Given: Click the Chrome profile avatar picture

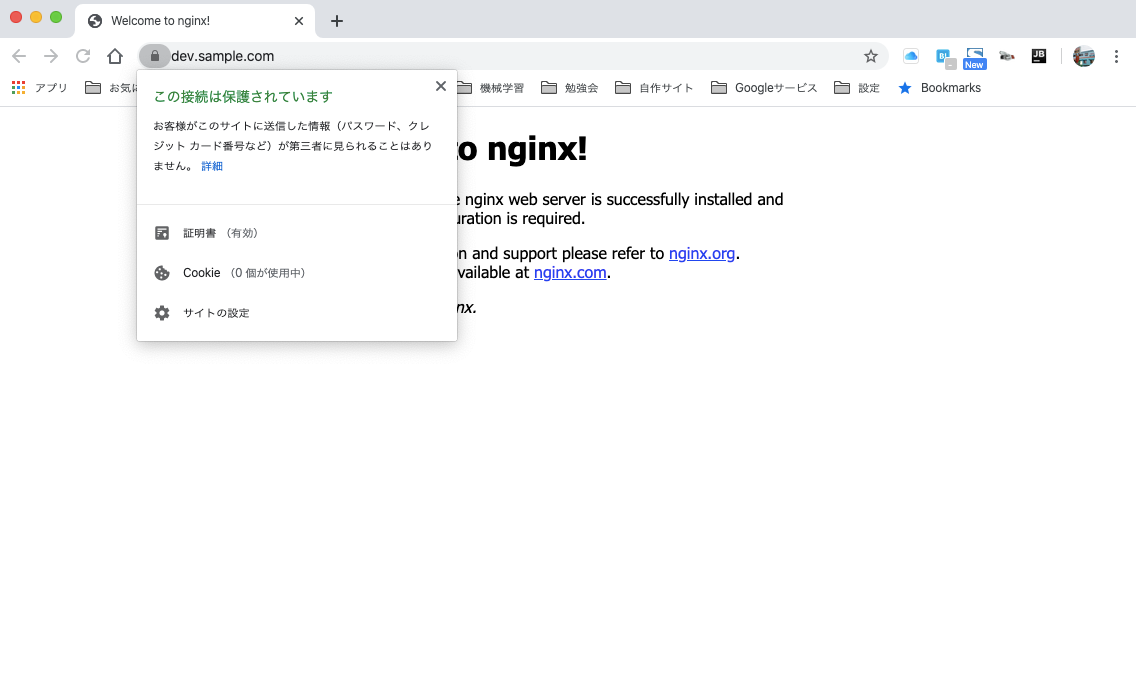Looking at the screenshot, I should [1083, 56].
